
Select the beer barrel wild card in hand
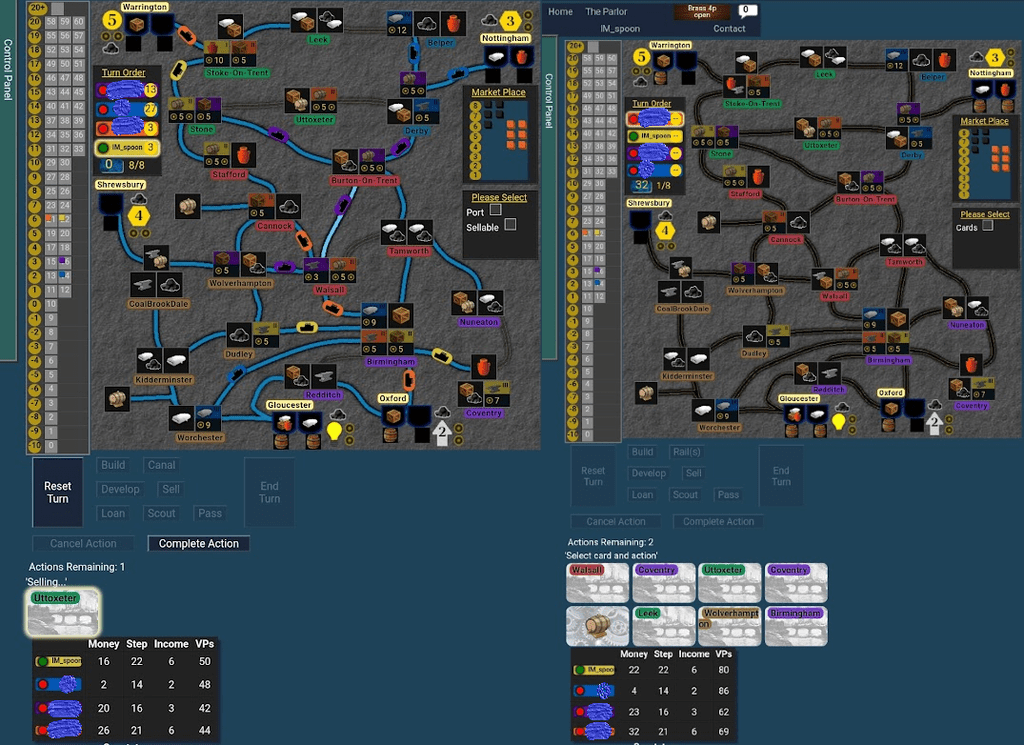tap(597, 625)
